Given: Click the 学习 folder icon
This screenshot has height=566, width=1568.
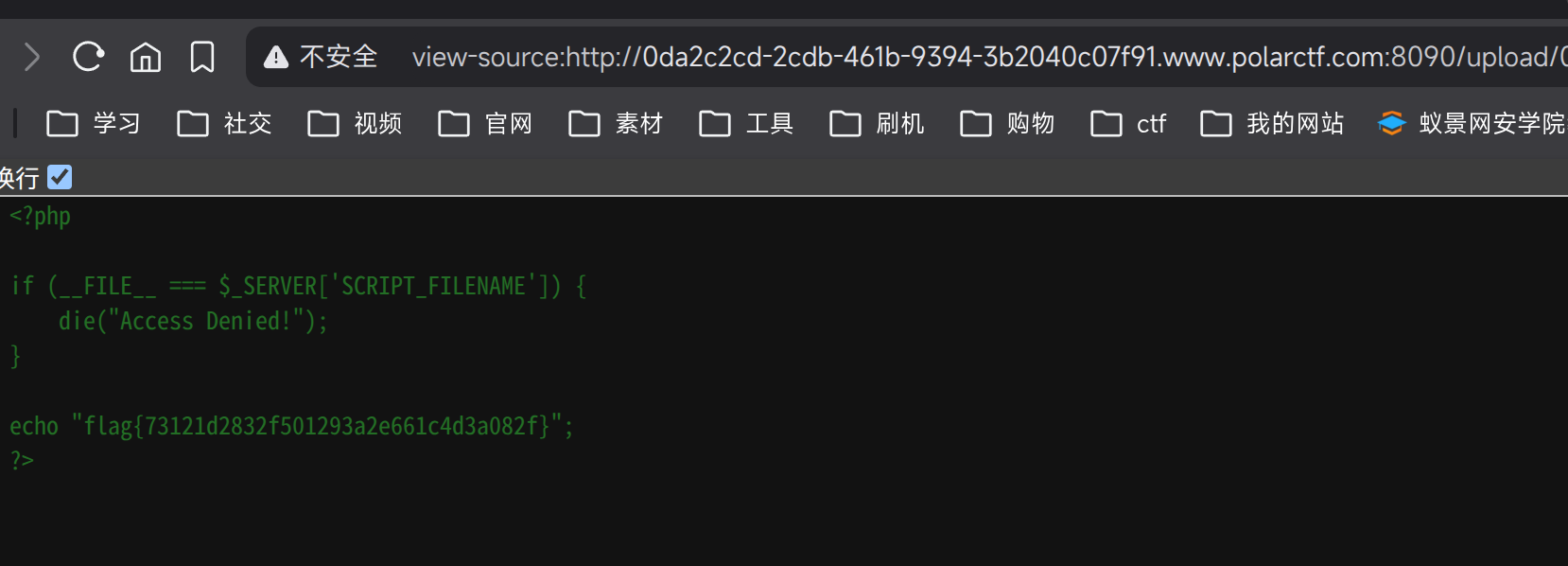Looking at the screenshot, I should pos(61,123).
